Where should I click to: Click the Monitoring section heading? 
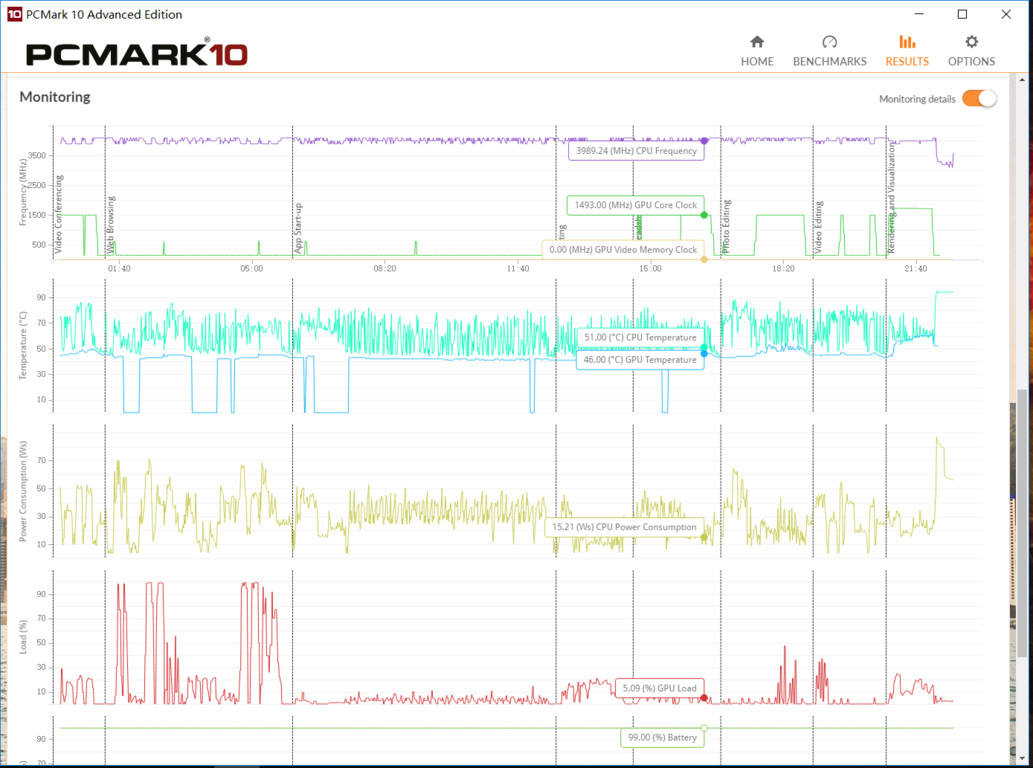(55, 97)
